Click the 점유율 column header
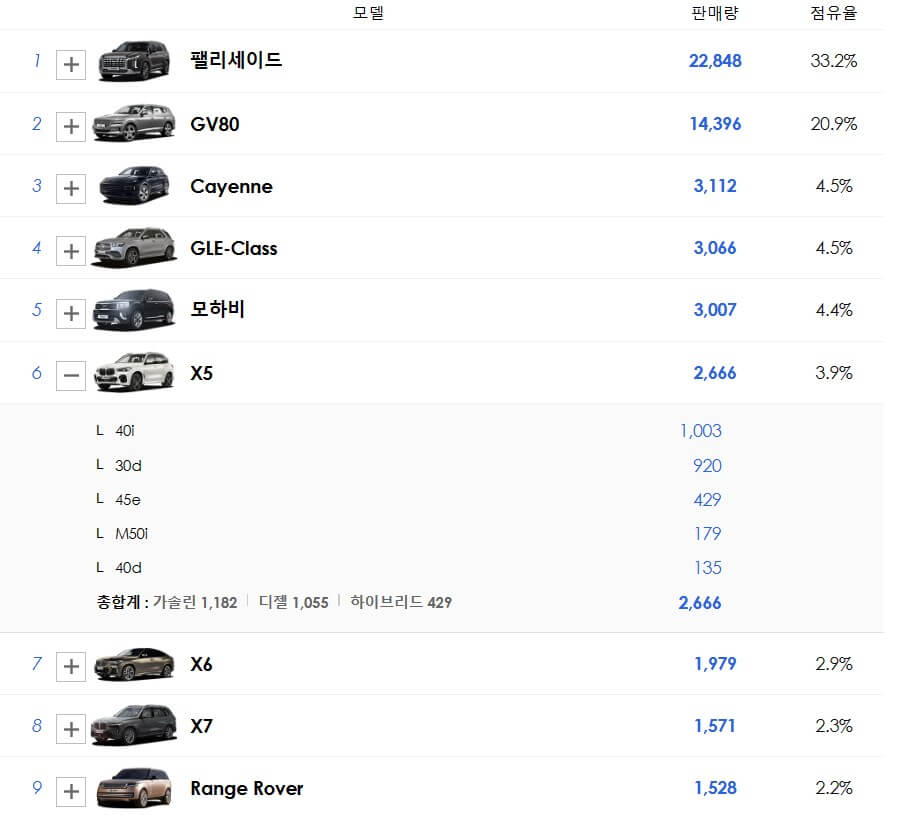The image size is (916, 815). click(833, 13)
